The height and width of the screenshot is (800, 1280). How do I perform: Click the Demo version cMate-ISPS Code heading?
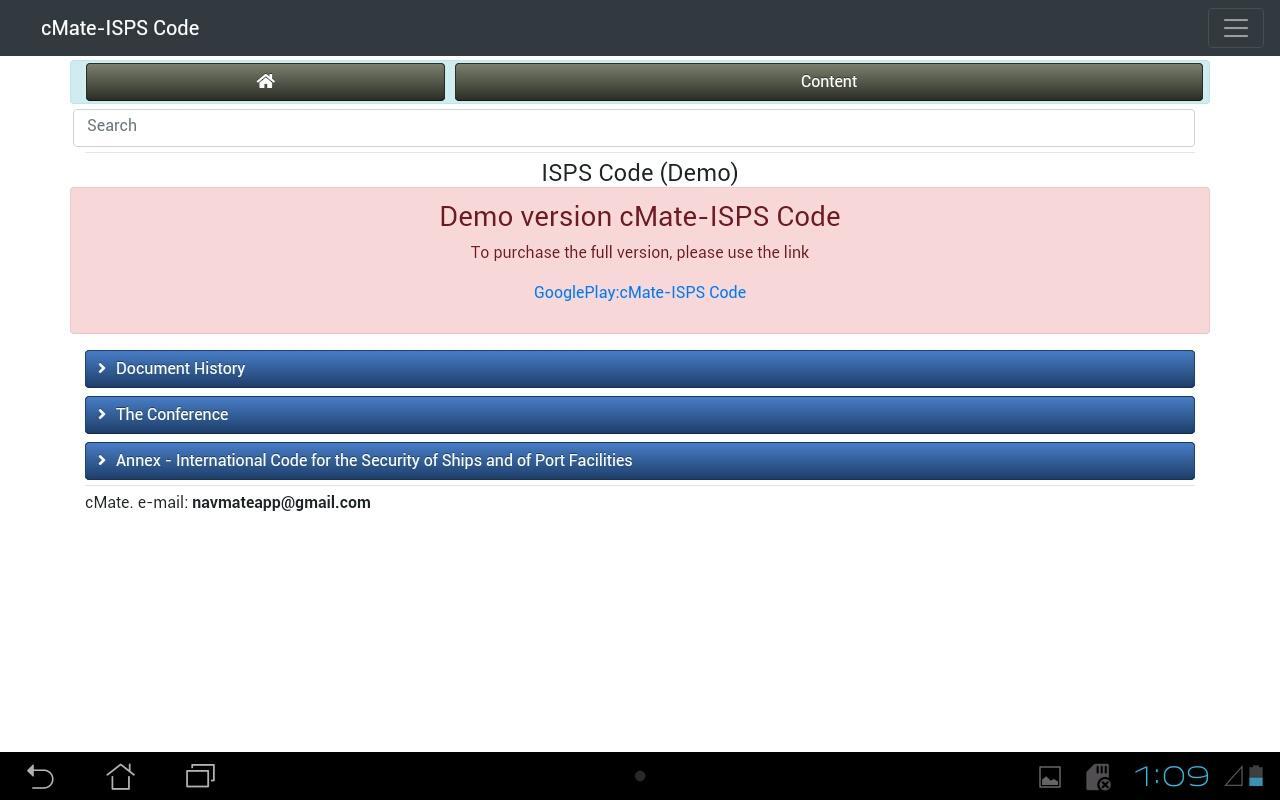tap(640, 216)
